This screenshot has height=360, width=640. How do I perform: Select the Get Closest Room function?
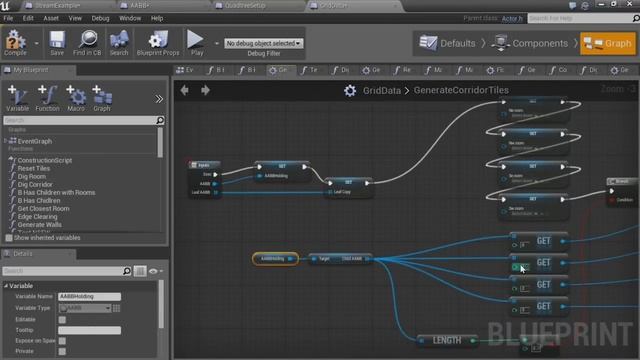pos(43,209)
